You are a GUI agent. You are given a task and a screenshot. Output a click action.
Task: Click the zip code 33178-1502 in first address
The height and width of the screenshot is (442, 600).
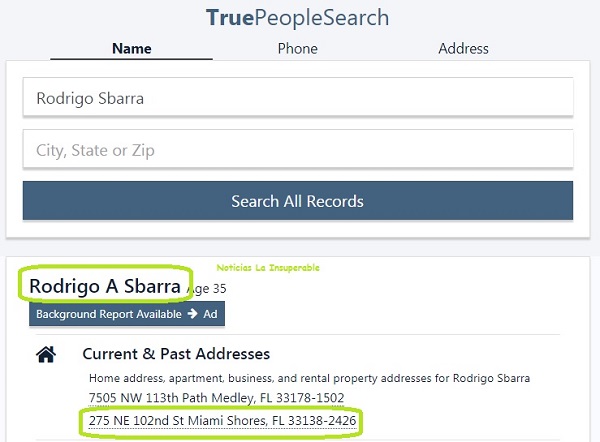click(310, 398)
